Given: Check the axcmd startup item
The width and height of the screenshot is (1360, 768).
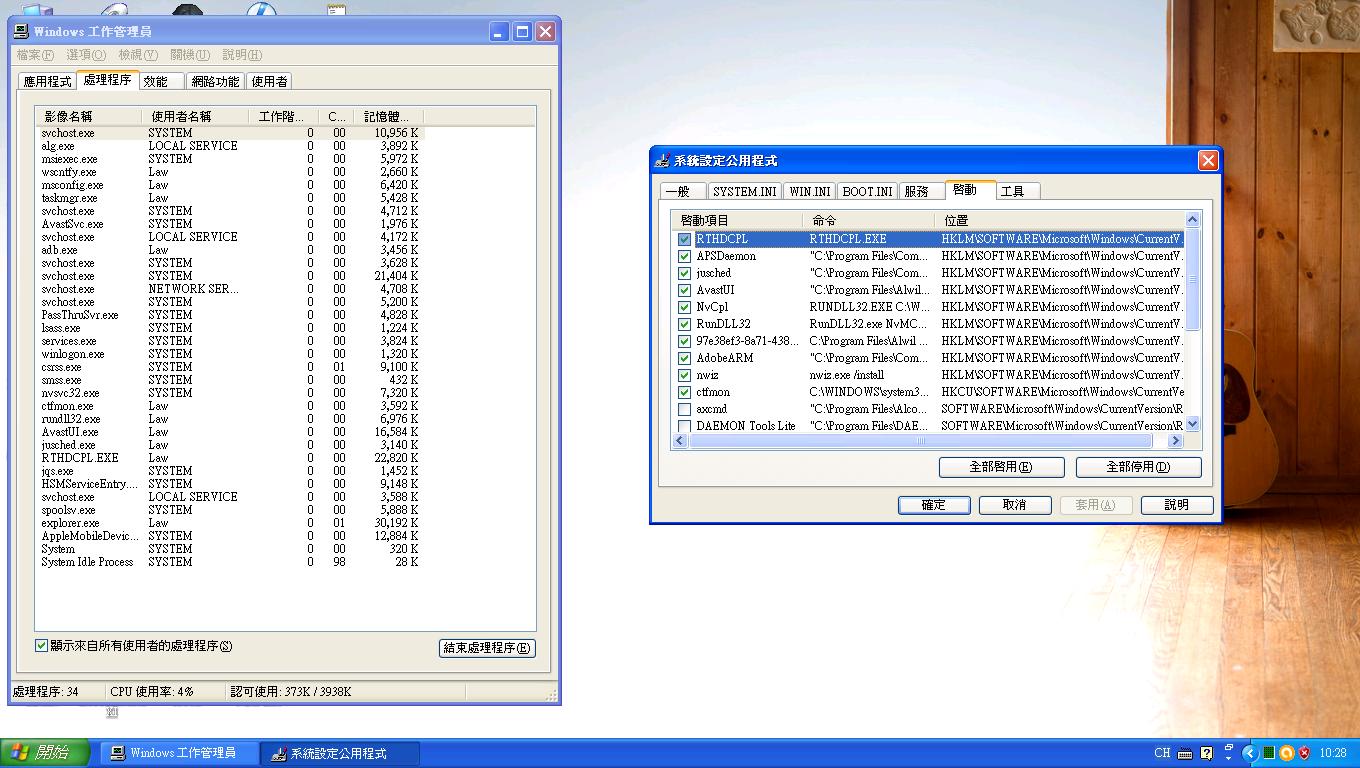Looking at the screenshot, I should tap(684, 409).
